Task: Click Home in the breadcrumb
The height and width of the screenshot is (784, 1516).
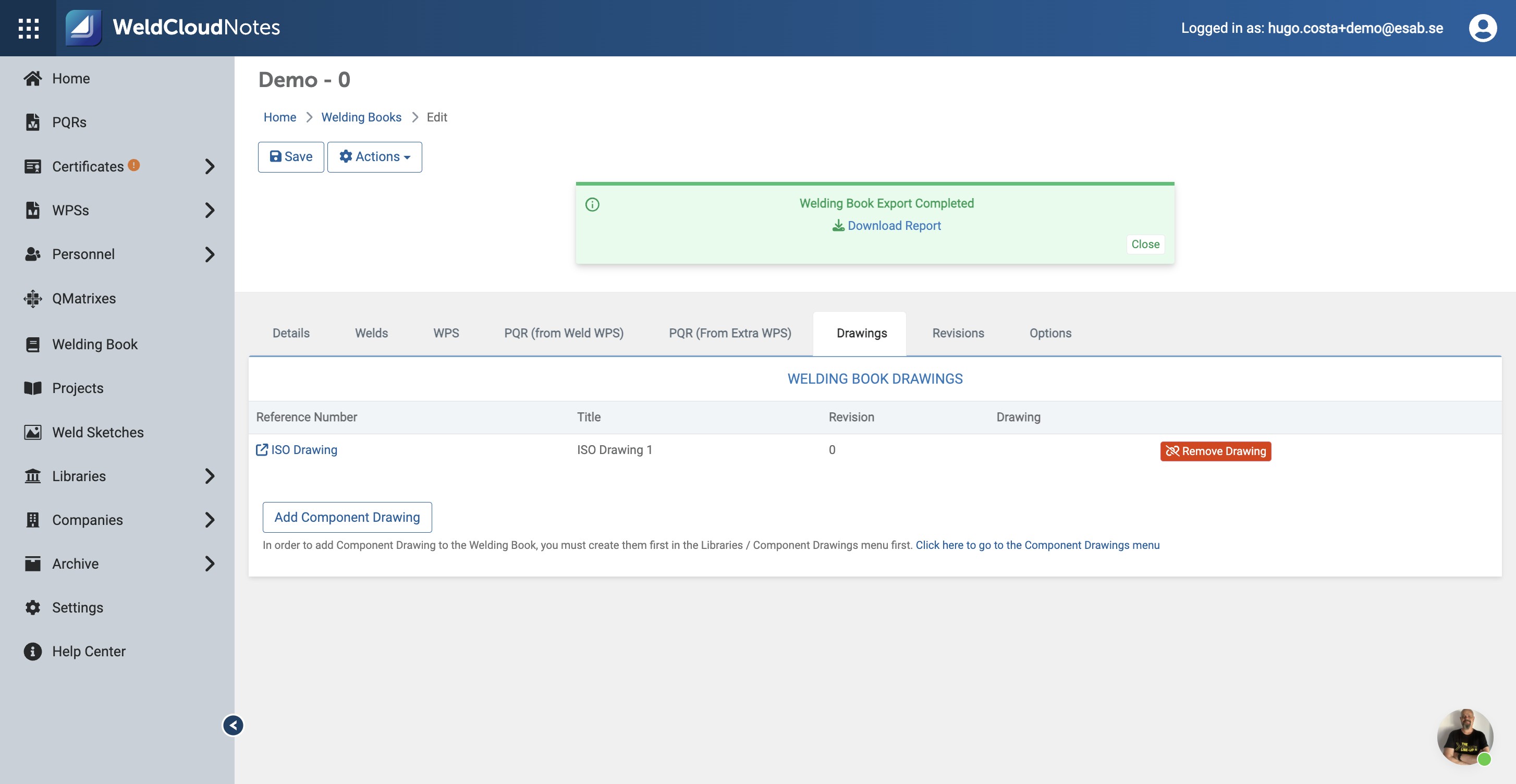Action: (279, 117)
